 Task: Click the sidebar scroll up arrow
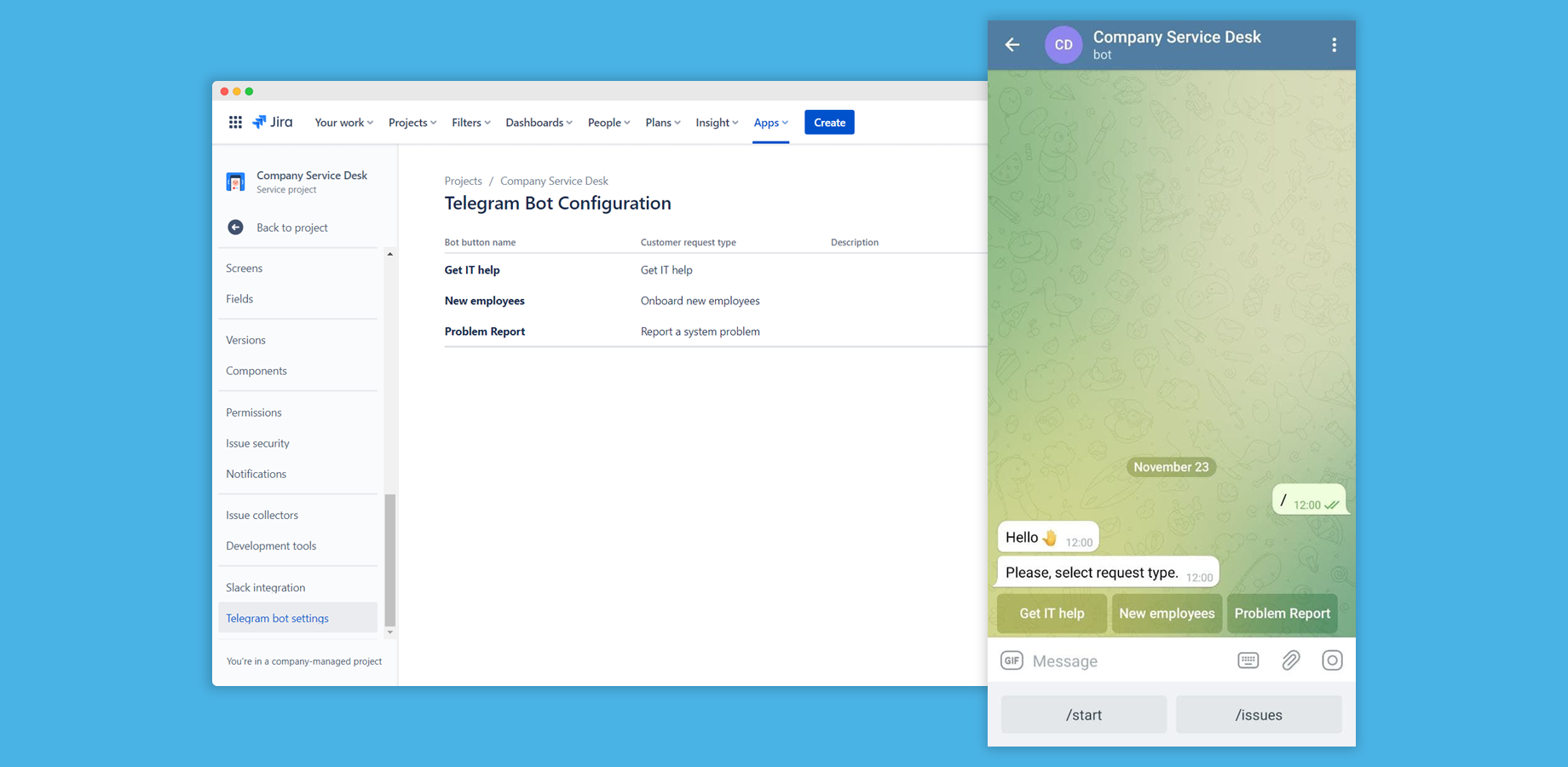coord(390,254)
